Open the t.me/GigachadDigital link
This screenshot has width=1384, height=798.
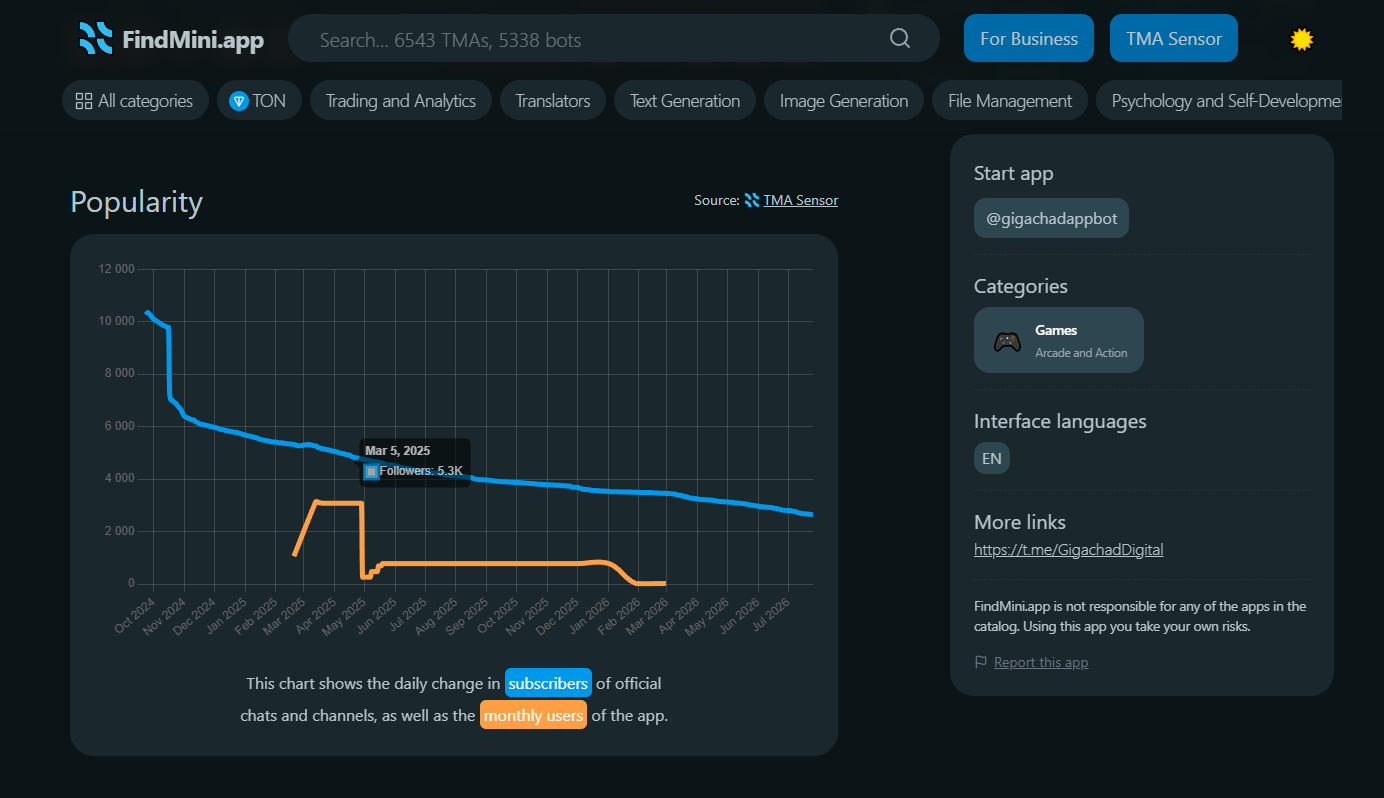click(x=1069, y=549)
